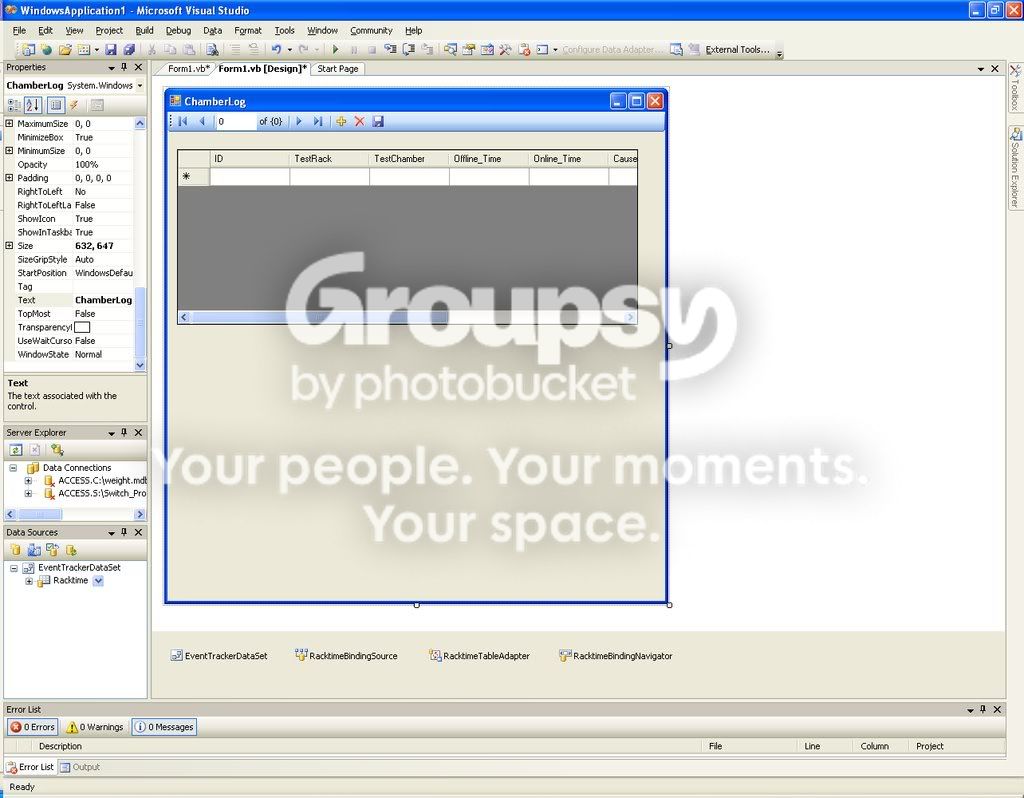Select the EventTrackerDataSet tray component
This screenshot has height=798, width=1024.
(x=219, y=656)
